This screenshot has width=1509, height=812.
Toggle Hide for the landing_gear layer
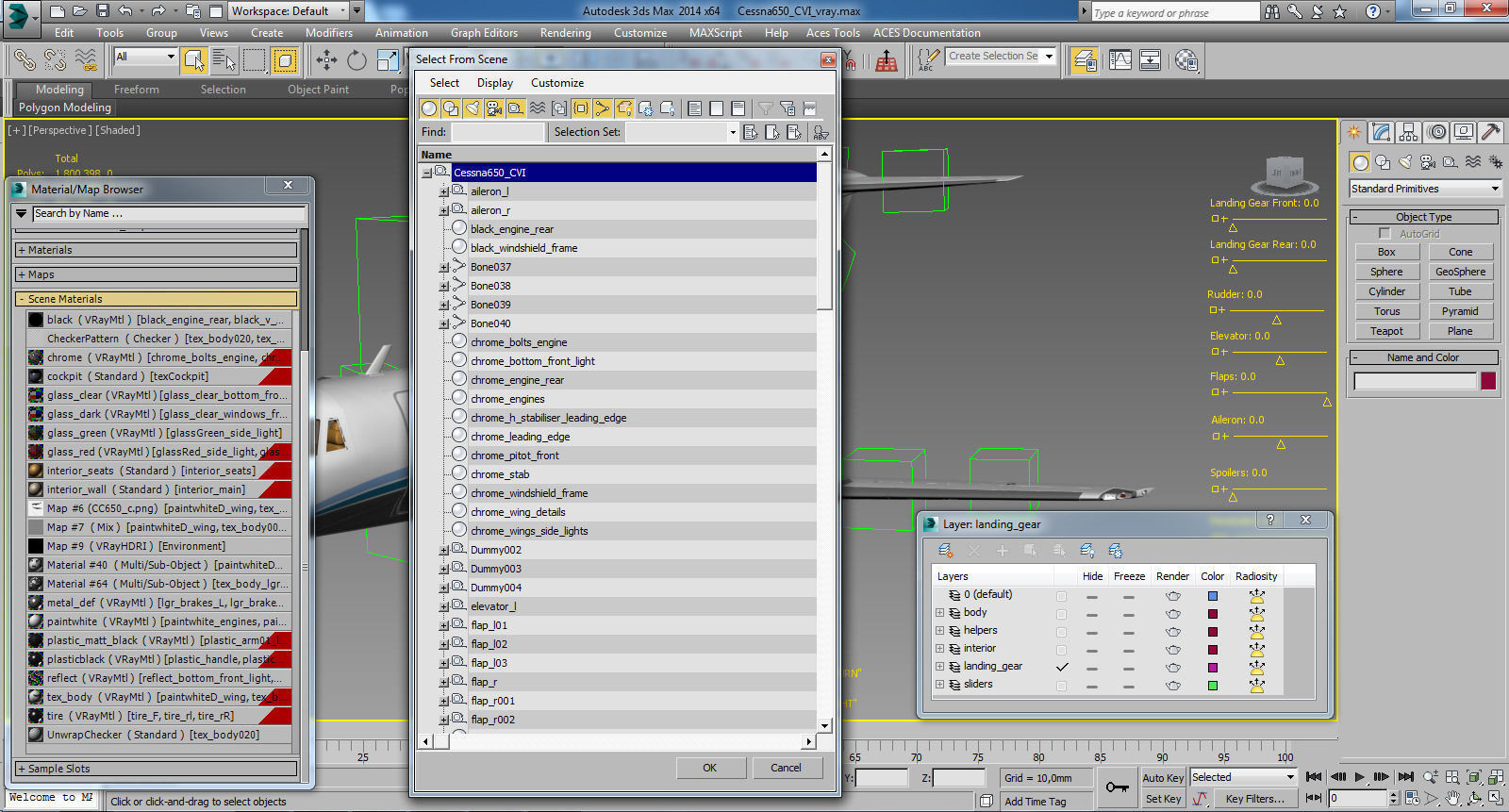coord(1092,668)
